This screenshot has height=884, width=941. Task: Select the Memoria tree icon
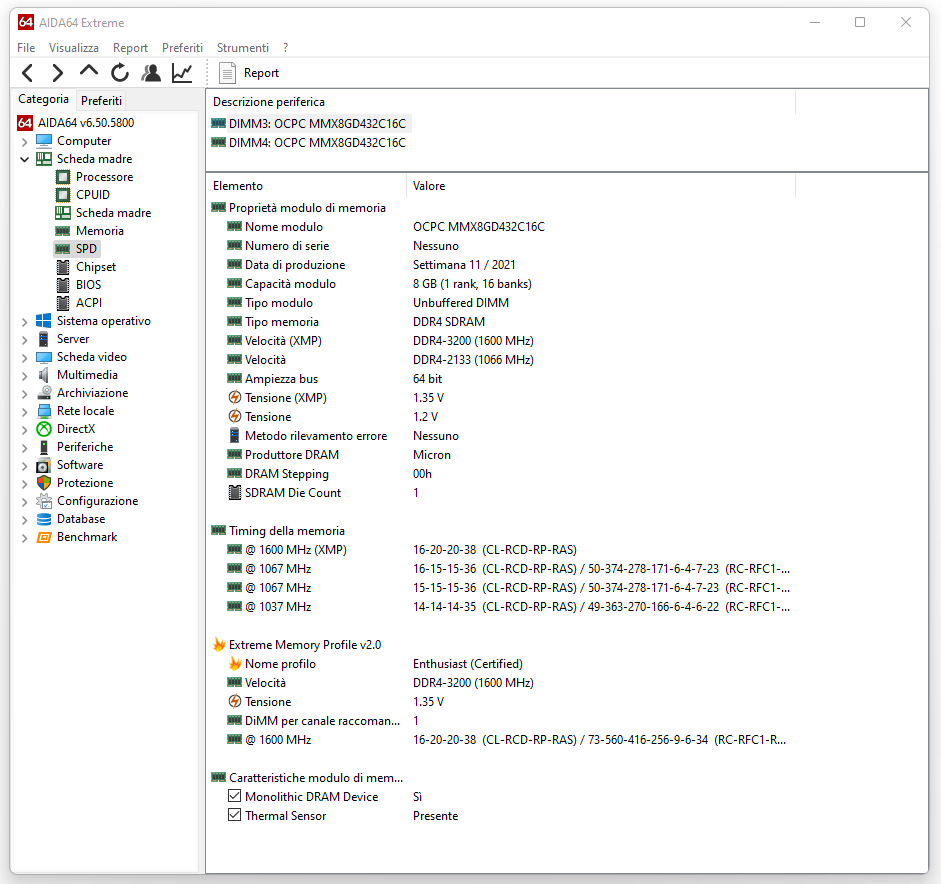(x=63, y=231)
